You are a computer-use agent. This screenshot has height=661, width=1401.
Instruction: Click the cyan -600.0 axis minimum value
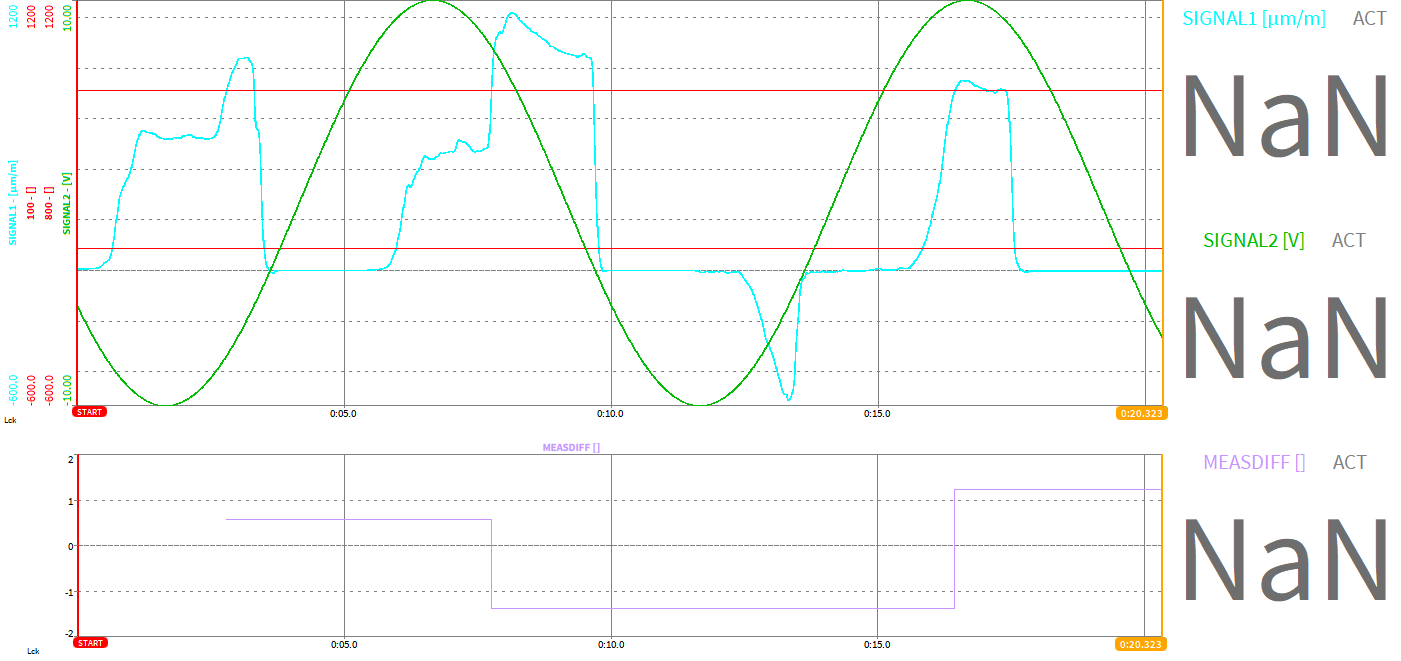[13, 387]
